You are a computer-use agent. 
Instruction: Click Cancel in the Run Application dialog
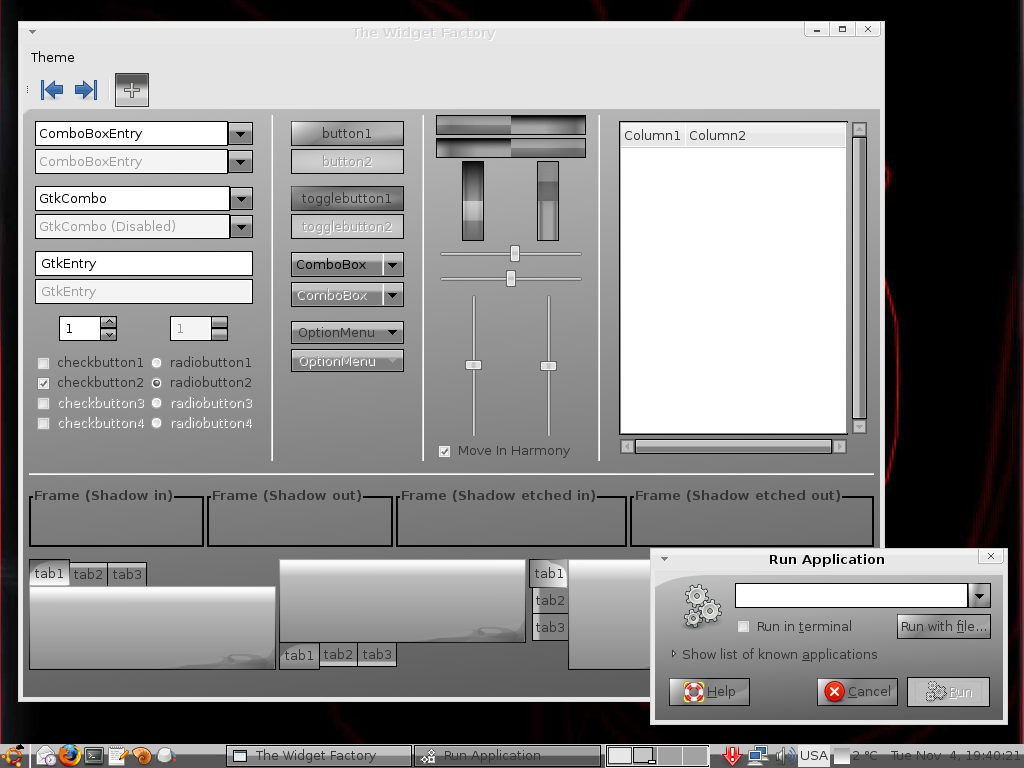(857, 692)
